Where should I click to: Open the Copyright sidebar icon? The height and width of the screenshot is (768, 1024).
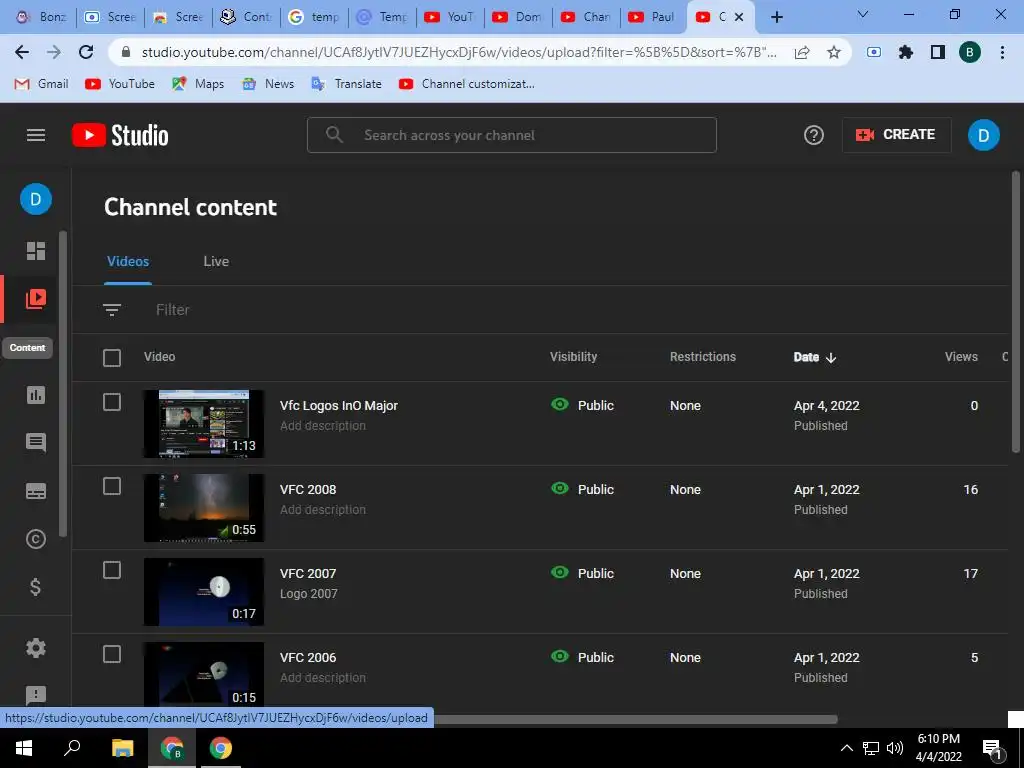tap(36, 539)
